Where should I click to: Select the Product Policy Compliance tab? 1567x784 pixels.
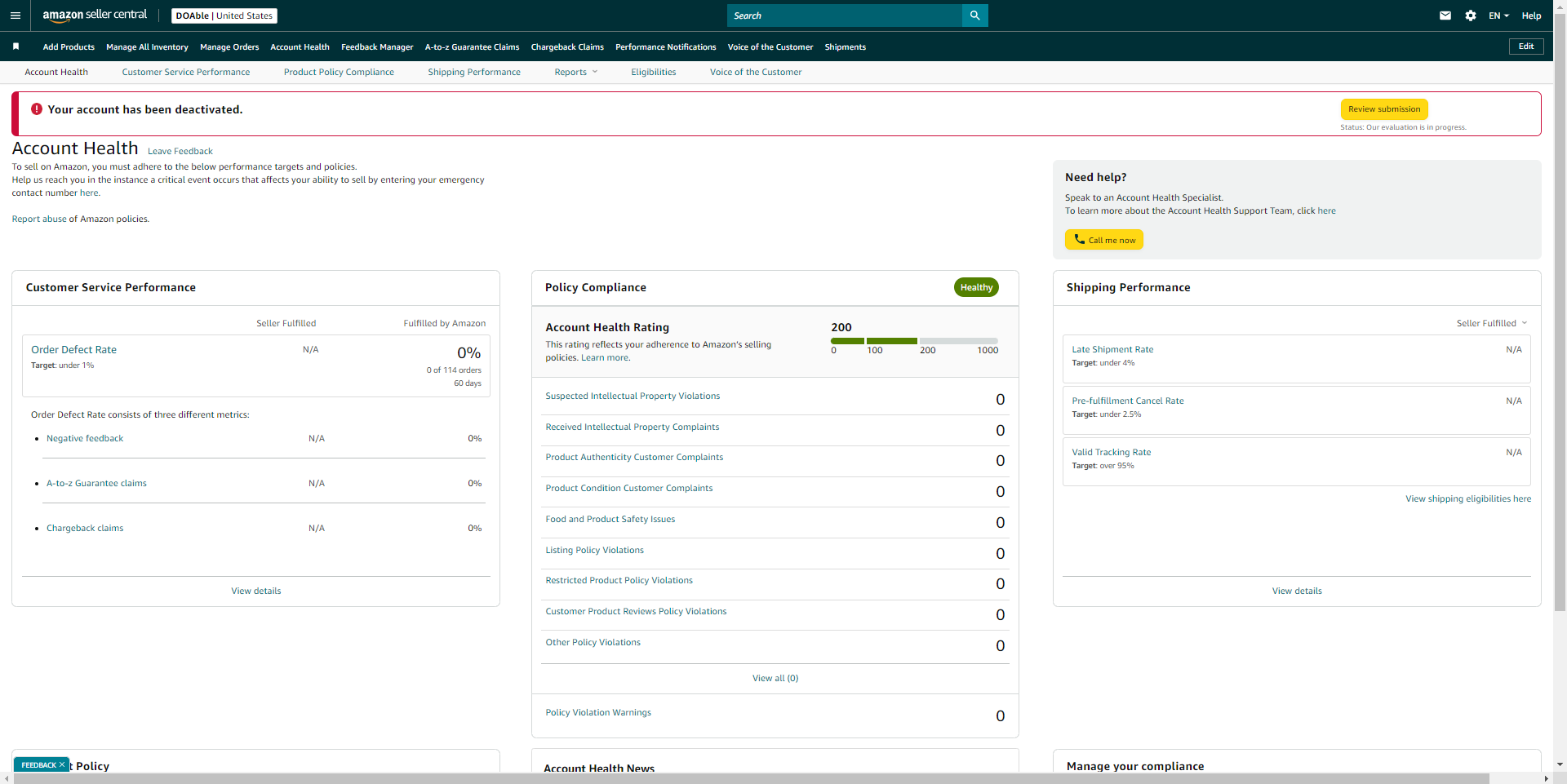[339, 72]
